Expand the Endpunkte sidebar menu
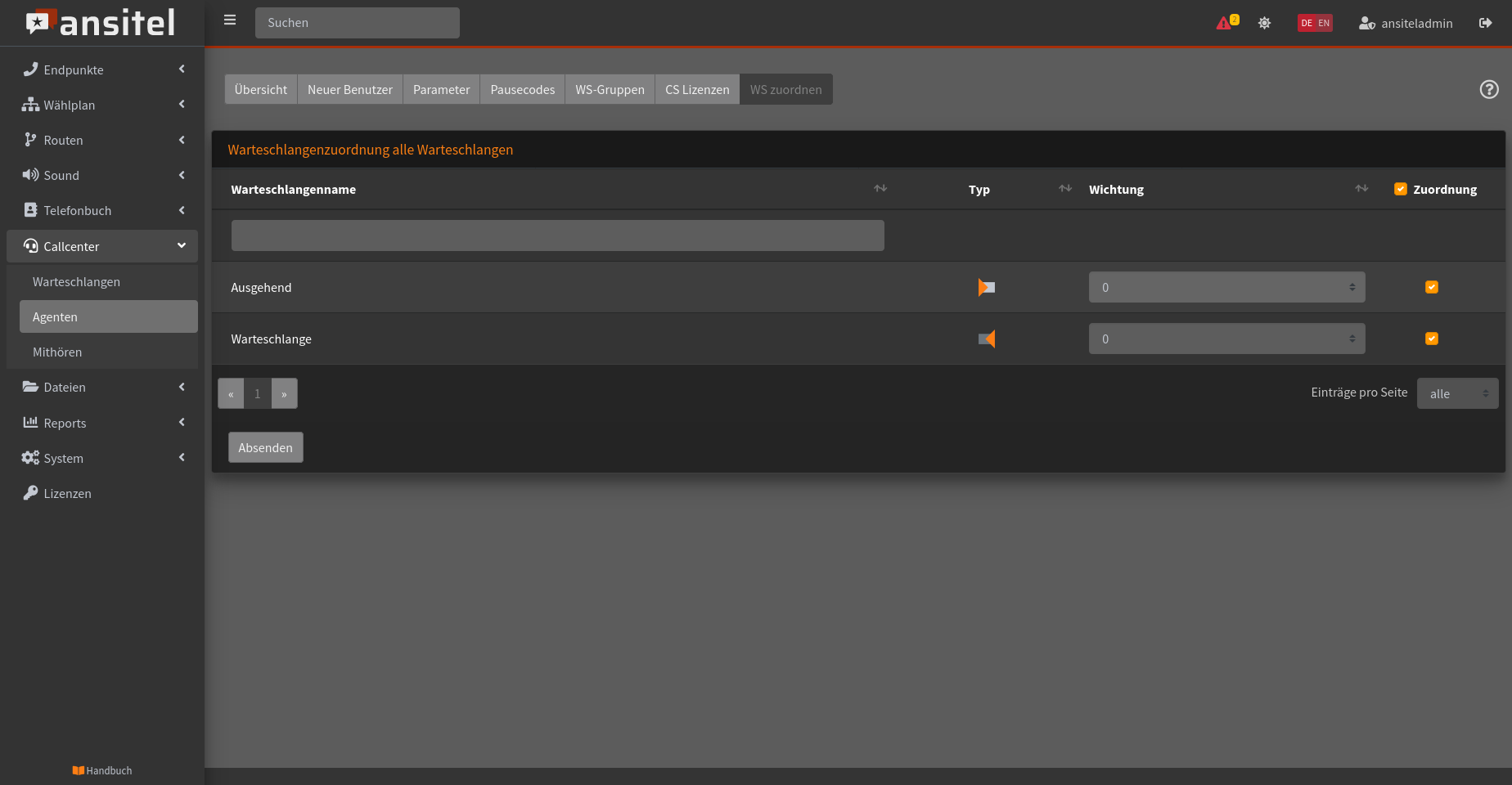 102,70
